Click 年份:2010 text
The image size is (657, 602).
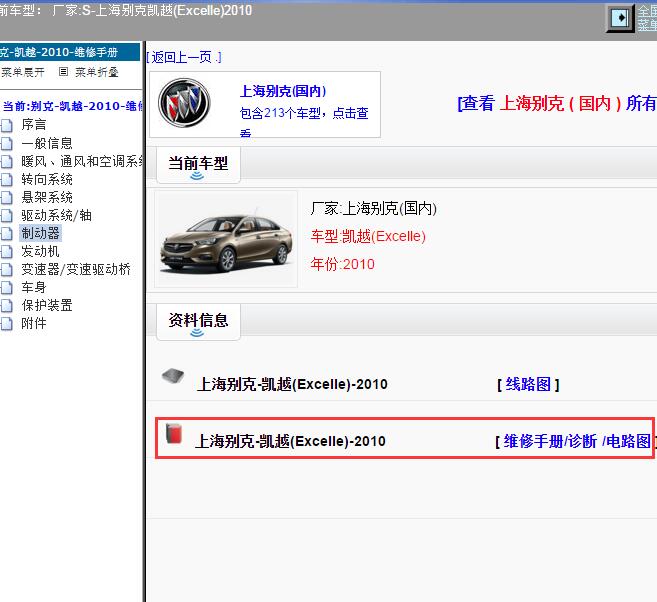[342, 264]
